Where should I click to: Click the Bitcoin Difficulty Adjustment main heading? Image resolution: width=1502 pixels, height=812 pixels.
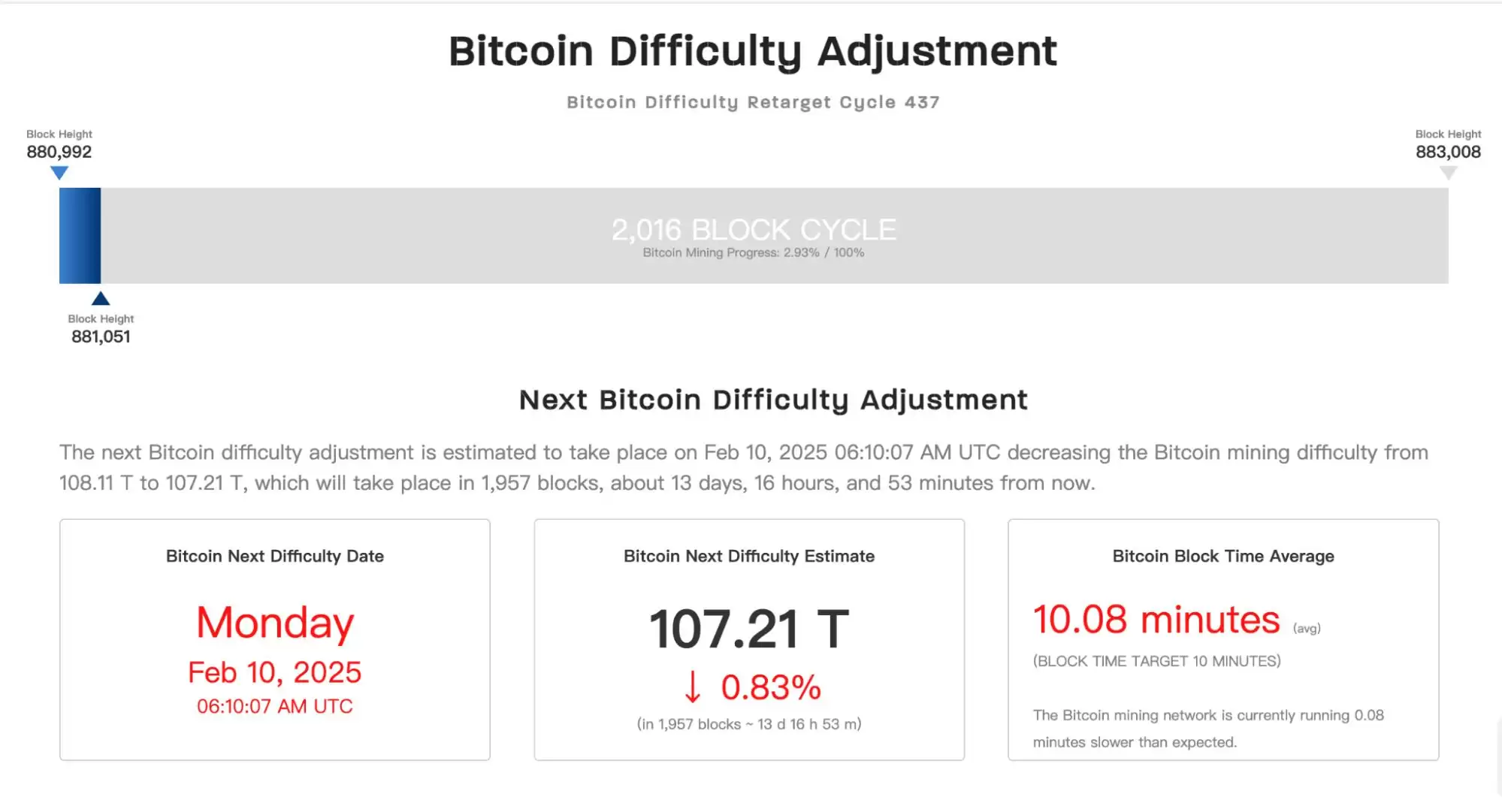click(753, 51)
